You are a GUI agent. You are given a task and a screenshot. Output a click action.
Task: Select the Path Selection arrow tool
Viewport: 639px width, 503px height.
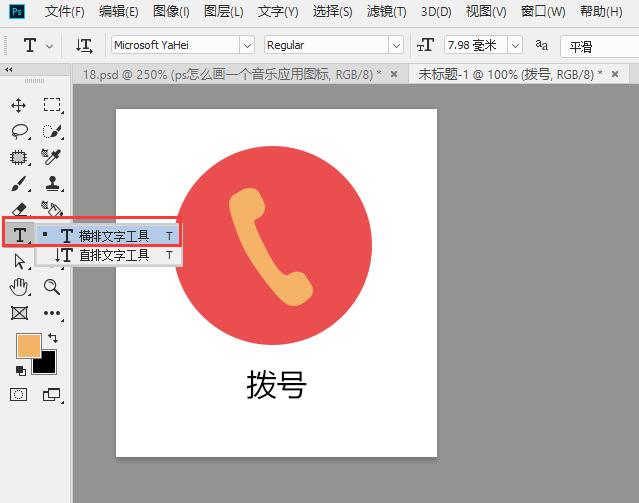coord(19,261)
